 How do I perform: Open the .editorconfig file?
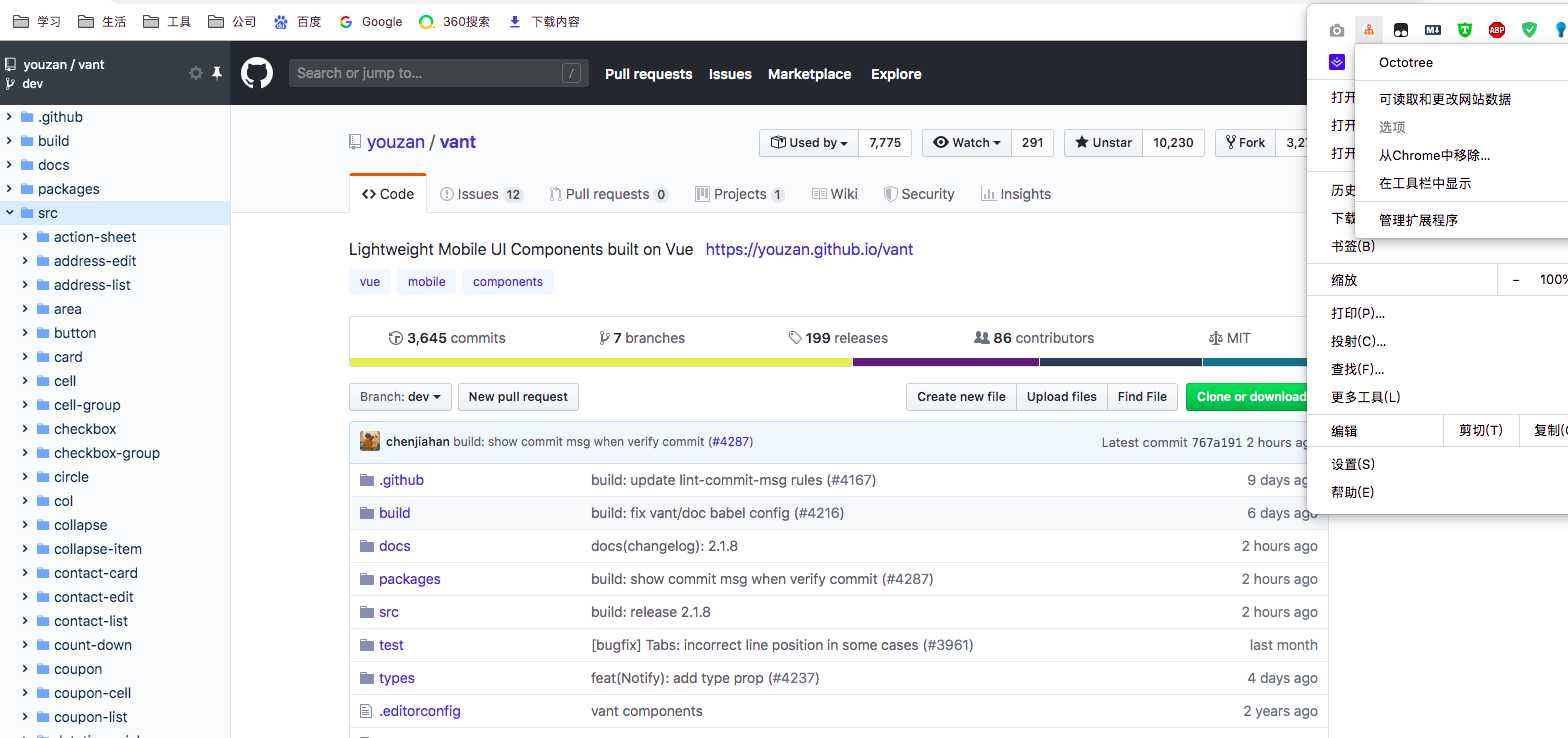click(420, 711)
